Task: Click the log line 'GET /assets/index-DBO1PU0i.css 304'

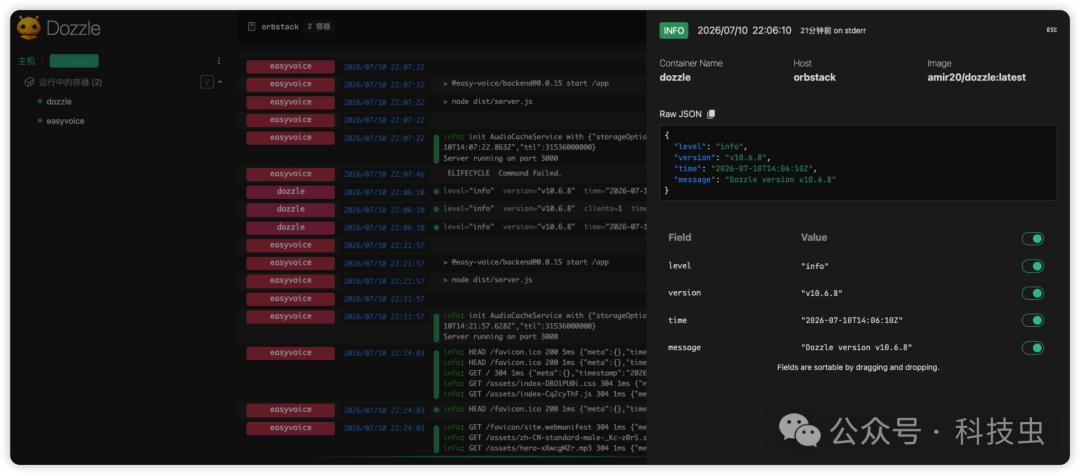Action: pyautogui.click(x=544, y=382)
